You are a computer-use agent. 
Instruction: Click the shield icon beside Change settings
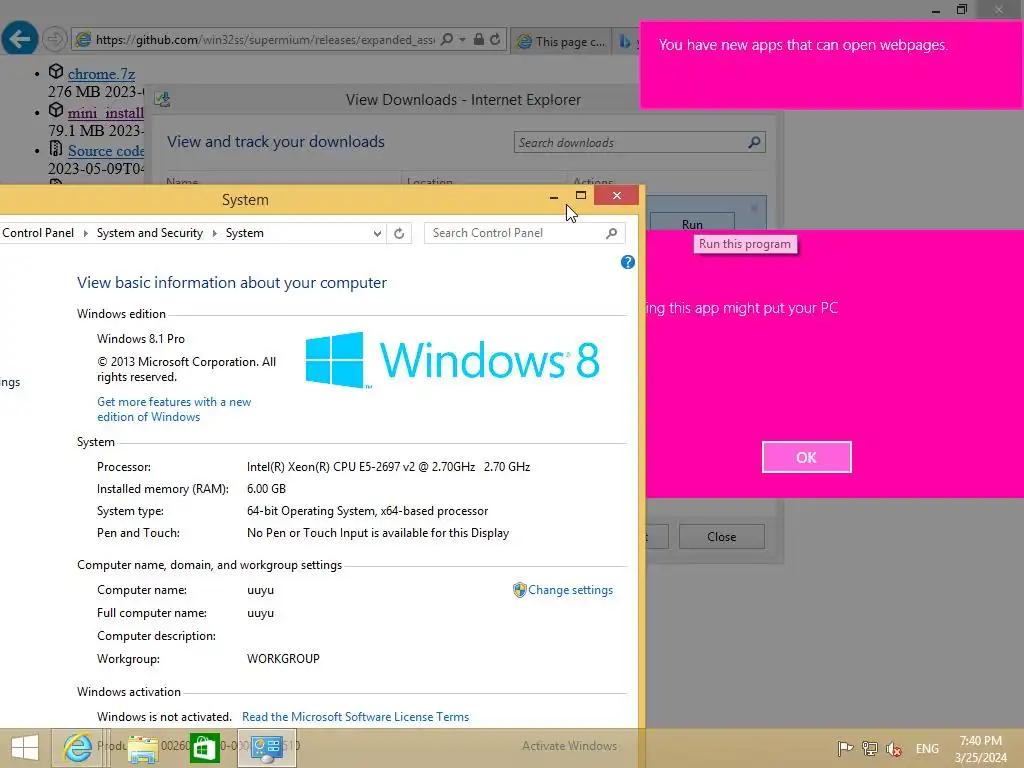point(519,590)
